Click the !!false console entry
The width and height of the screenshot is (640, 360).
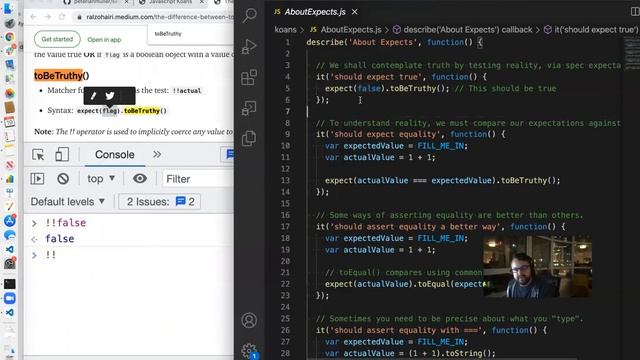(65, 223)
